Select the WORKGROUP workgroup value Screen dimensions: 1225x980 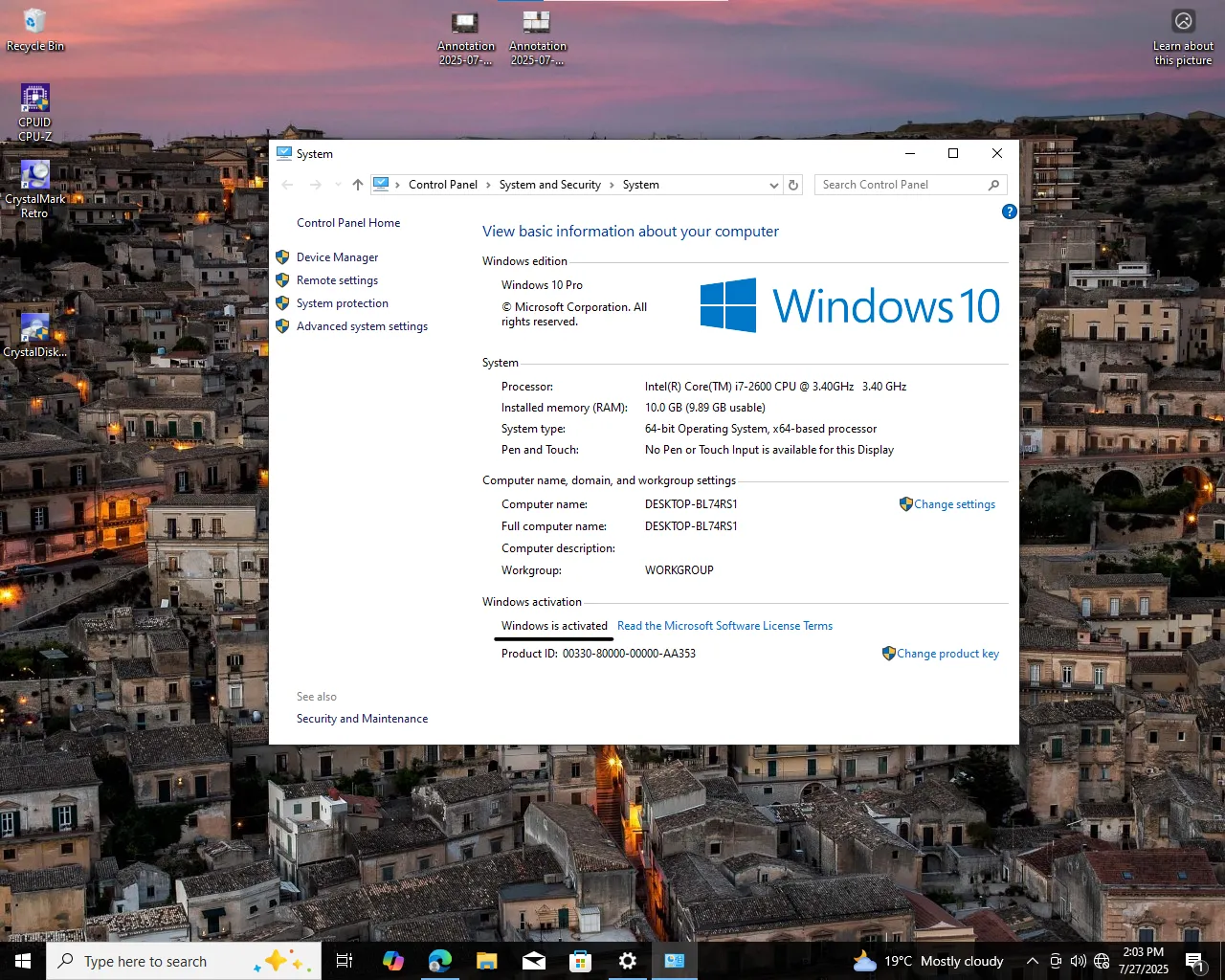tap(679, 570)
